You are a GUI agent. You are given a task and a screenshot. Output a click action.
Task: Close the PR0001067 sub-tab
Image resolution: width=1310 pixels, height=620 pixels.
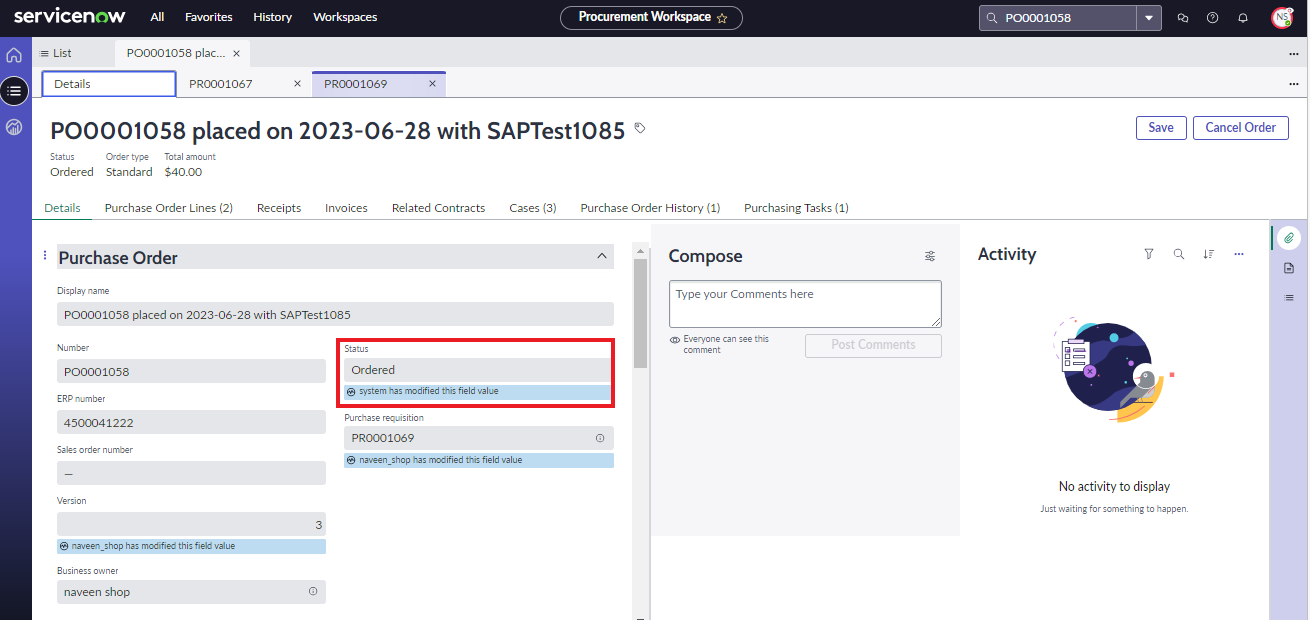click(297, 84)
